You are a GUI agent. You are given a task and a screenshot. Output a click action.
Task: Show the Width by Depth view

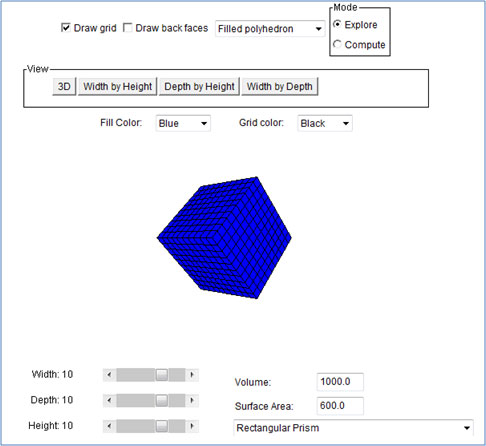click(280, 87)
